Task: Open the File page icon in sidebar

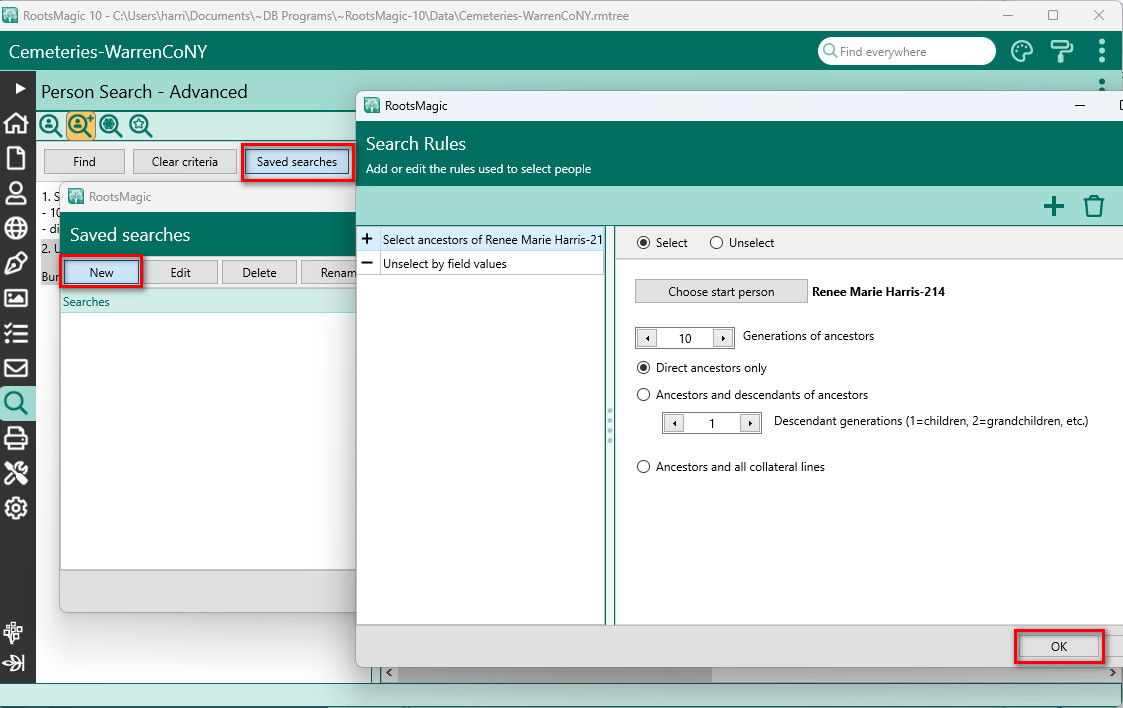Action: [16, 158]
